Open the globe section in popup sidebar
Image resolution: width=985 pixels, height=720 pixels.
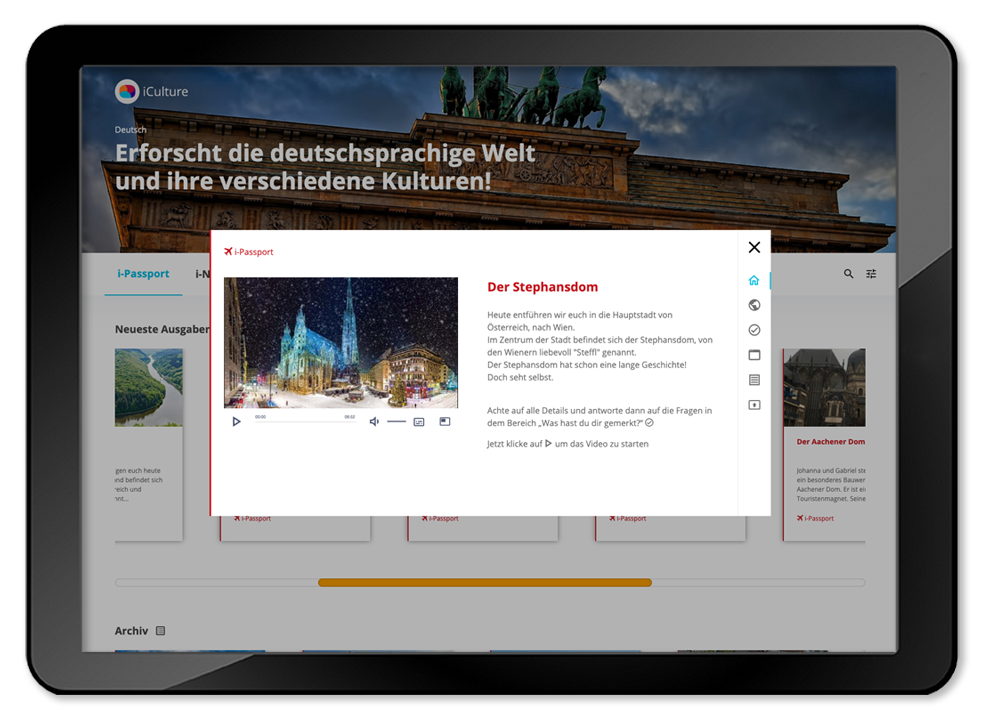click(754, 305)
